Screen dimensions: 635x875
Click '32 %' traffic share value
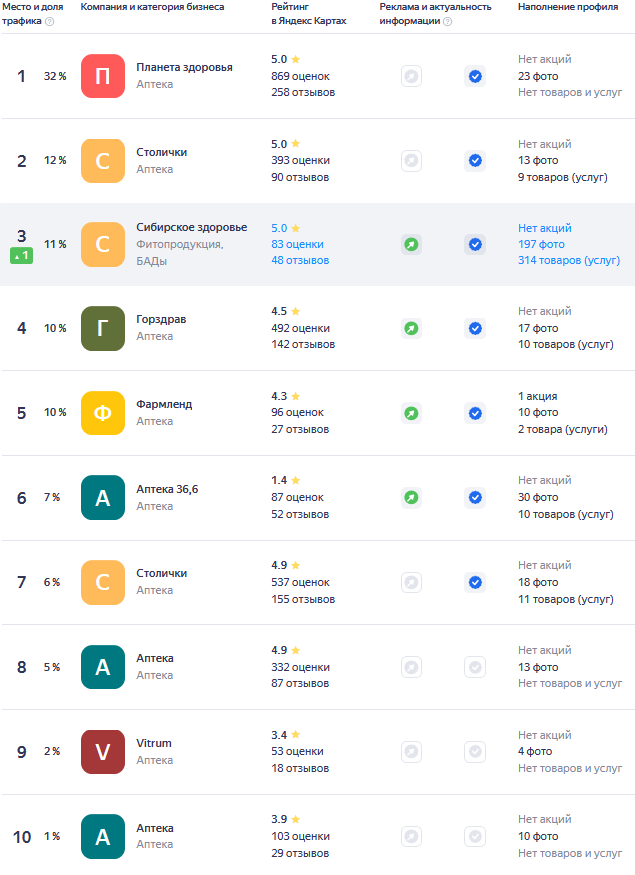55,76
